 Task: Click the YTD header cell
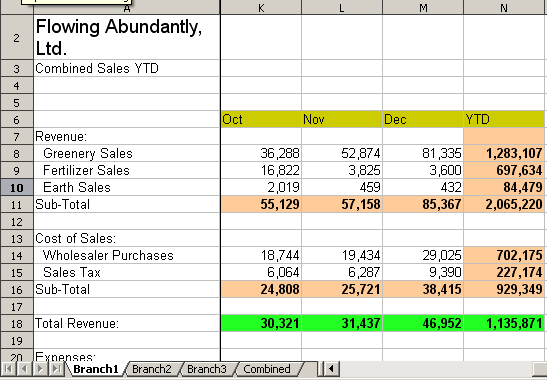[x=504, y=119]
